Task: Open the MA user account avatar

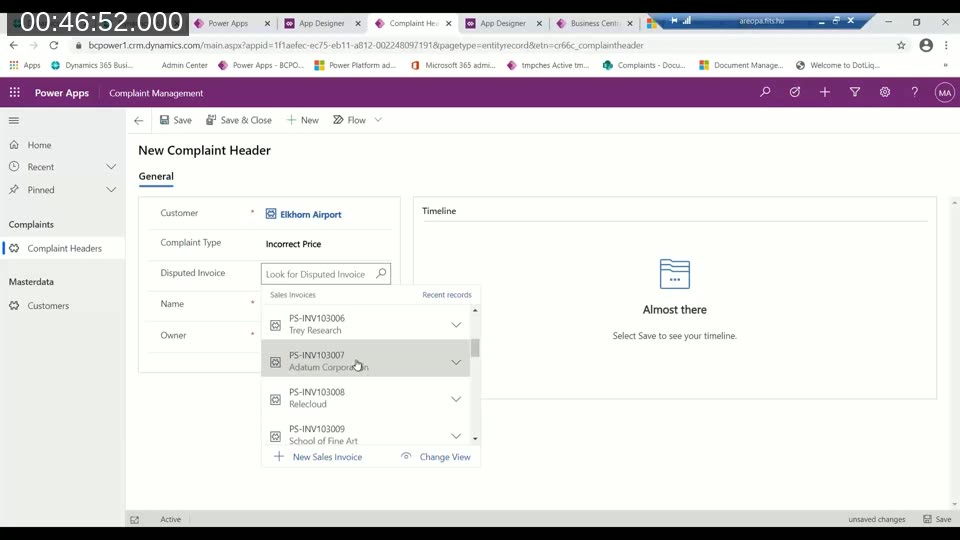Action: pyautogui.click(x=945, y=93)
